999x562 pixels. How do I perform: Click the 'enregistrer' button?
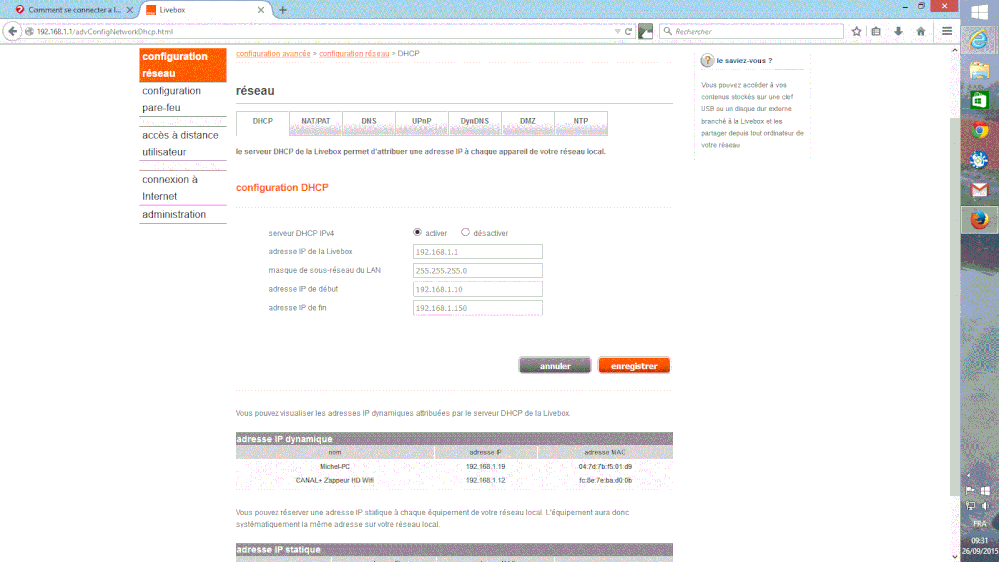pyautogui.click(x=634, y=366)
